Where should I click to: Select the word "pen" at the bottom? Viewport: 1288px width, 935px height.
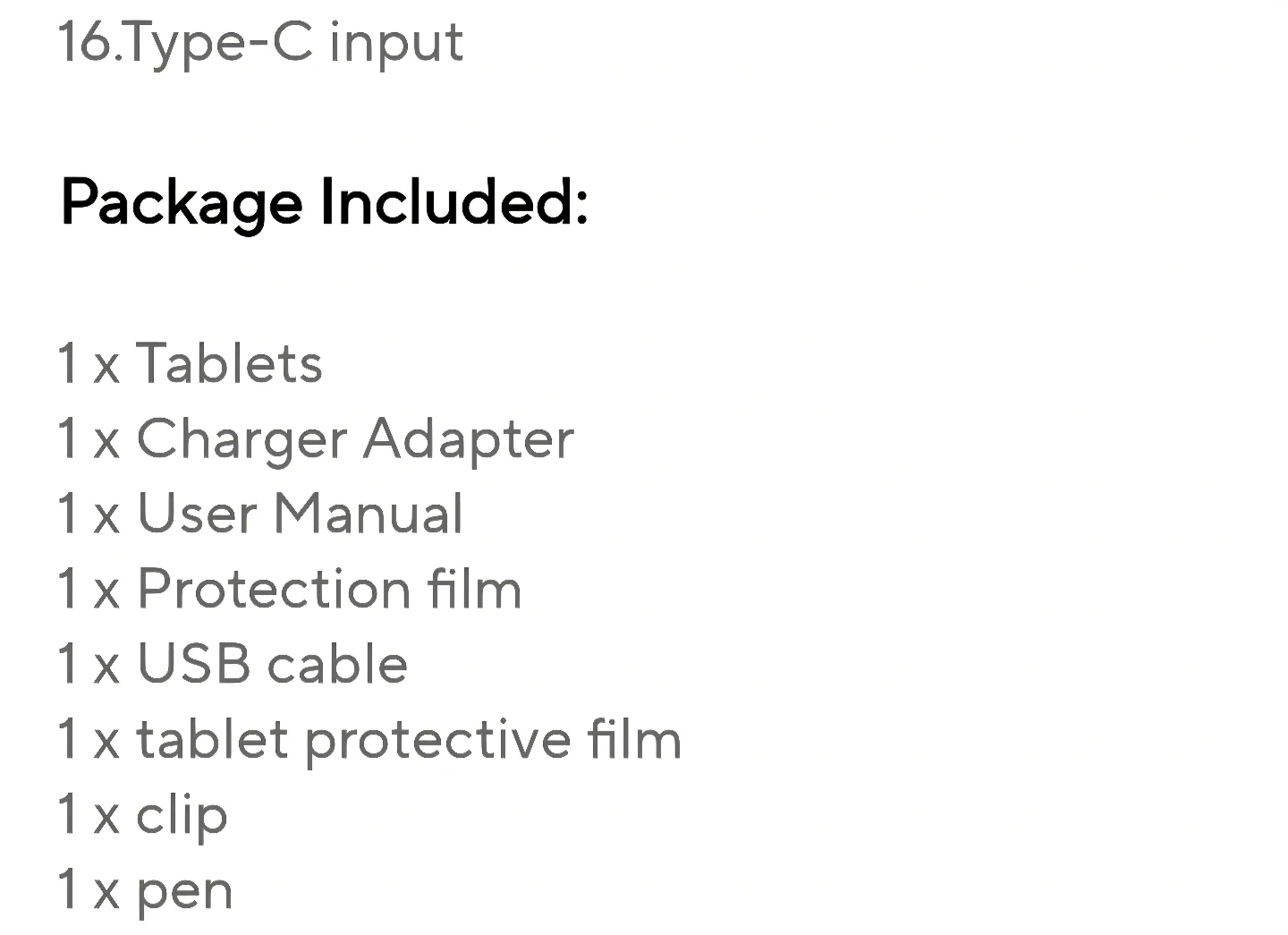click(x=184, y=892)
